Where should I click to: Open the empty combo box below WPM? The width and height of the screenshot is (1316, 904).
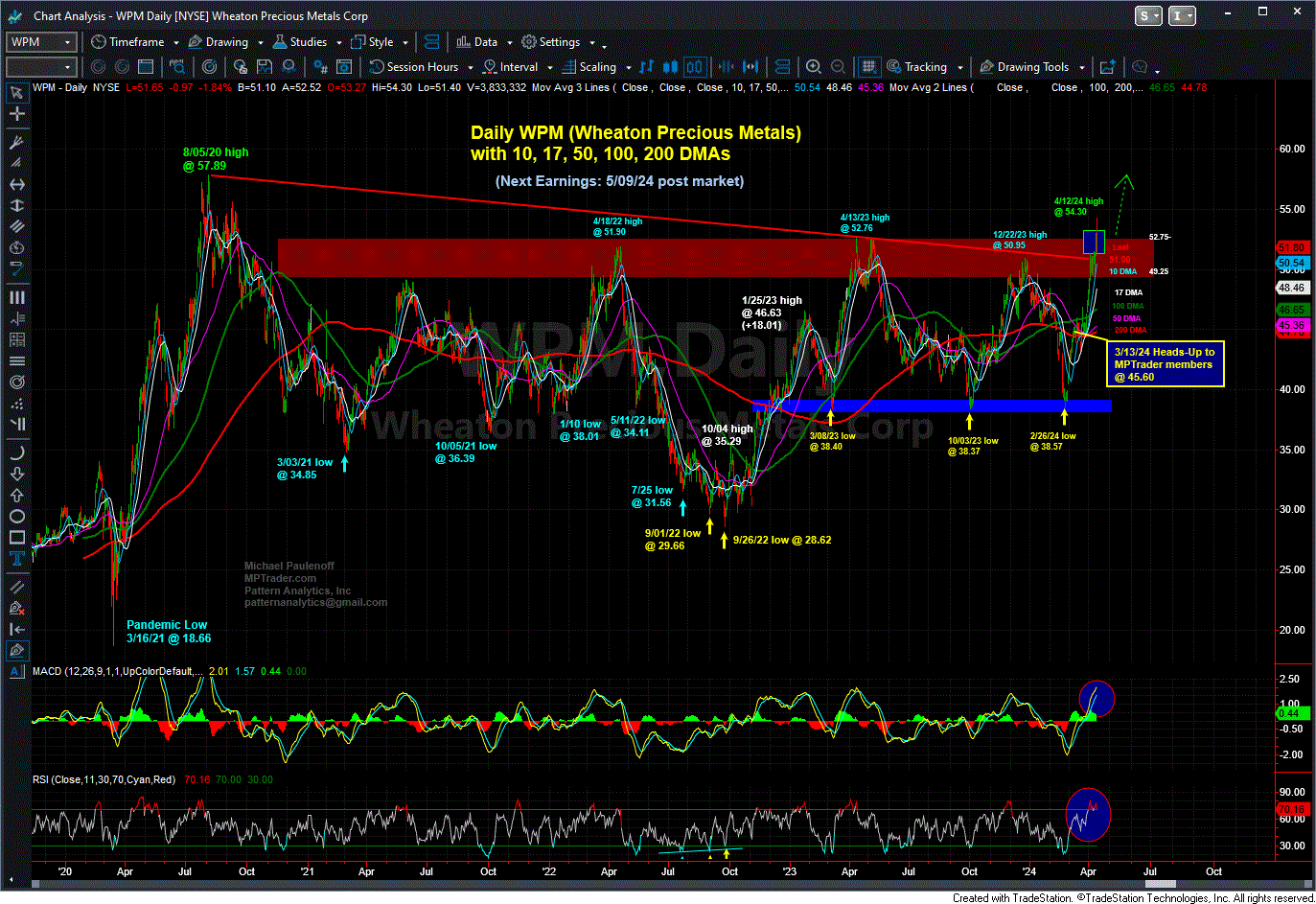(40, 67)
